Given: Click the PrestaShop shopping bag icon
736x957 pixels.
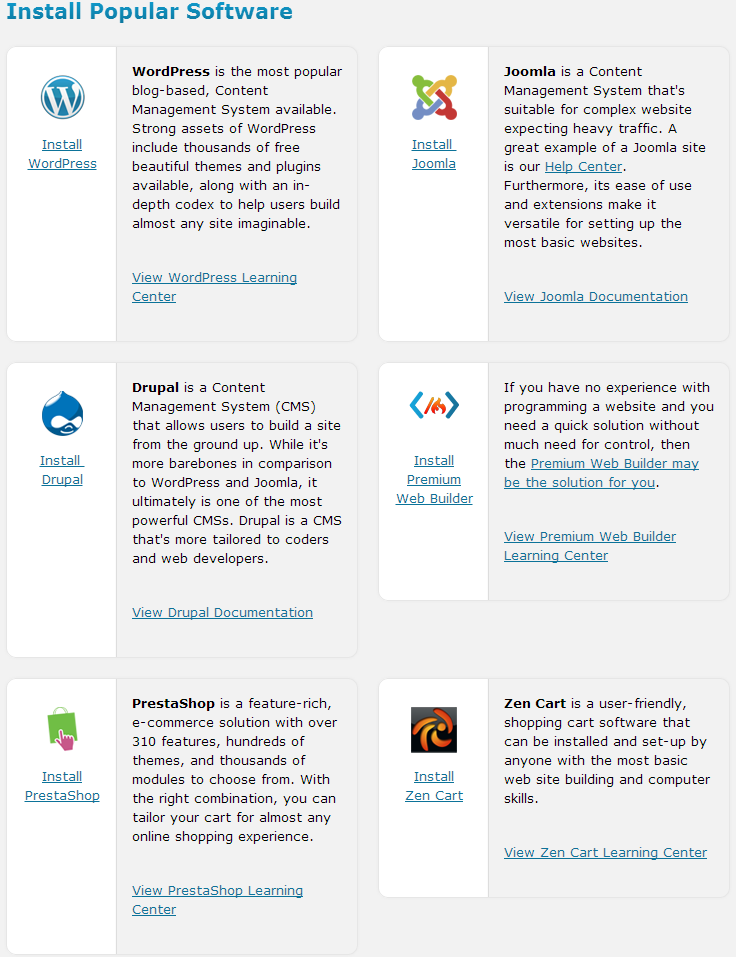Looking at the screenshot, I should (x=62, y=729).
